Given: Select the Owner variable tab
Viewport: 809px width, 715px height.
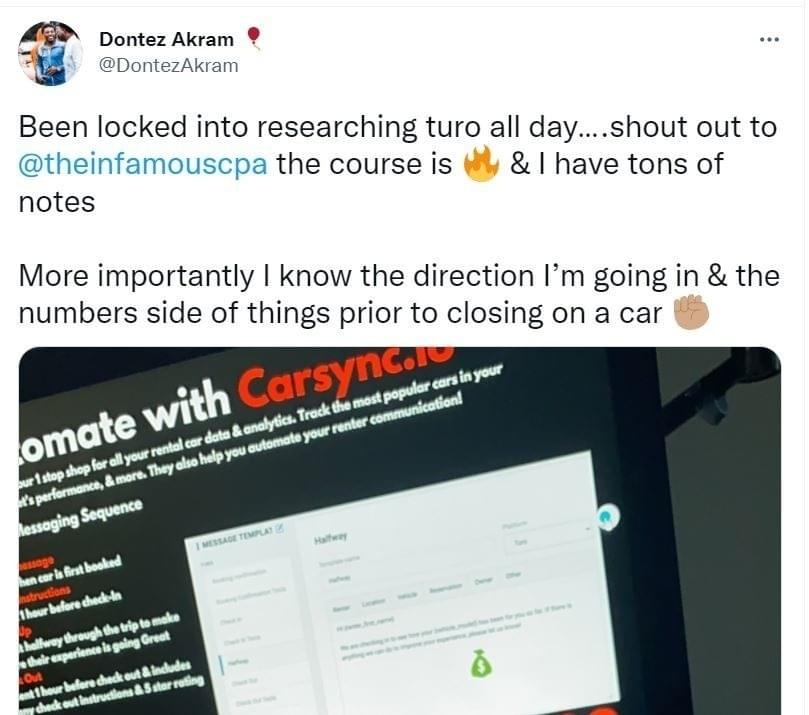Looking at the screenshot, I should point(483,581).
